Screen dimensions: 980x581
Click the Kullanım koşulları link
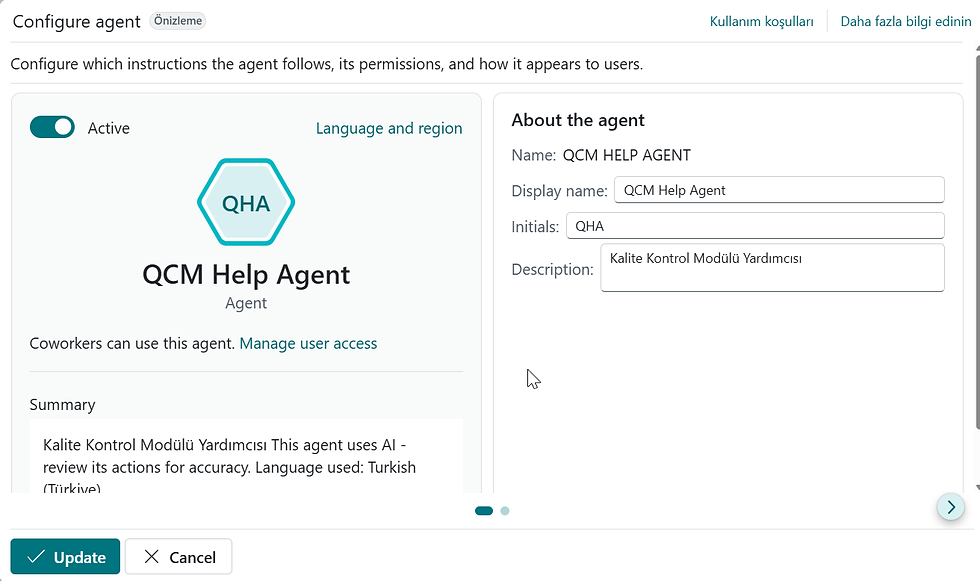pos(761,20)
